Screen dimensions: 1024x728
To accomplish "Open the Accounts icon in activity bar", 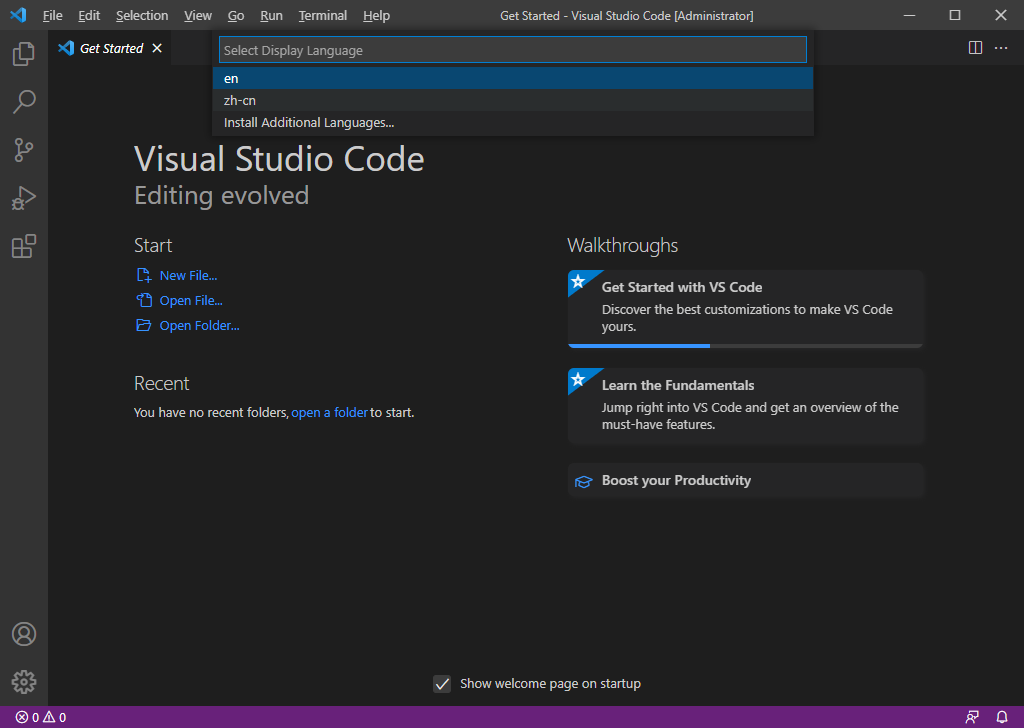I will (24, 634).
